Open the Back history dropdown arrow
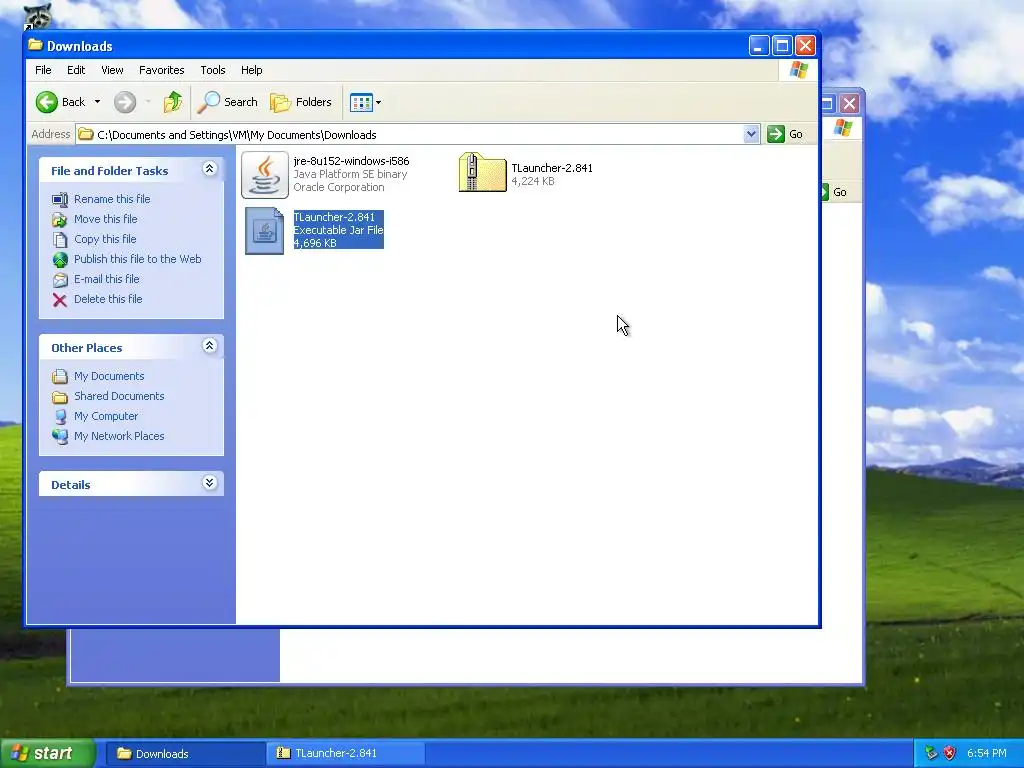The height and width of the screenshot is (768, 1024). pos(97,102)
